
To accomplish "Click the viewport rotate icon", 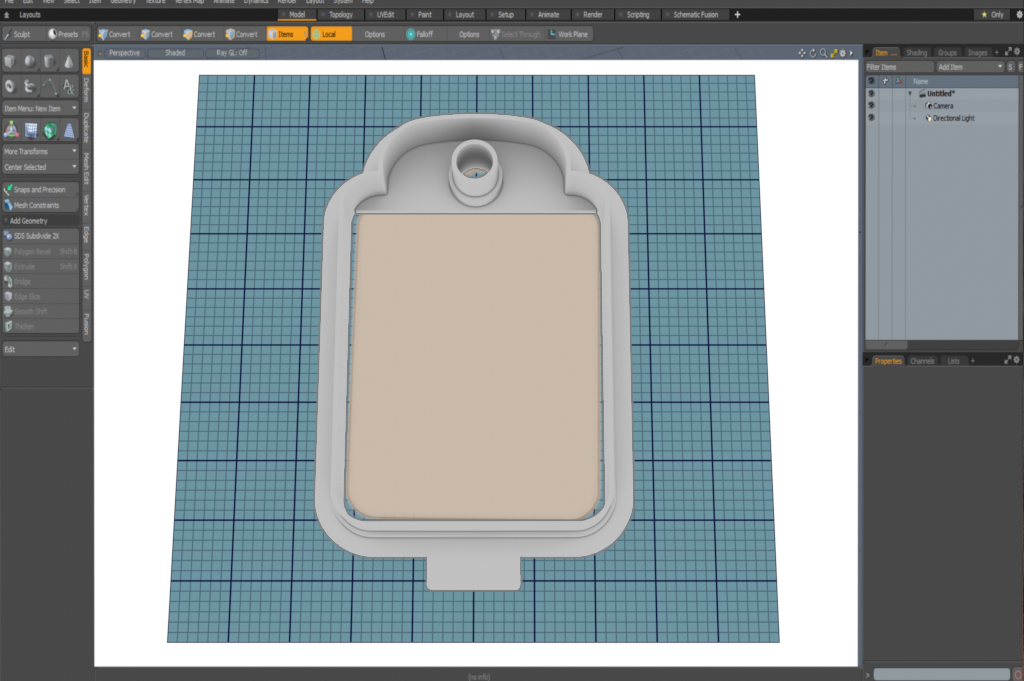I will point(812,52).
